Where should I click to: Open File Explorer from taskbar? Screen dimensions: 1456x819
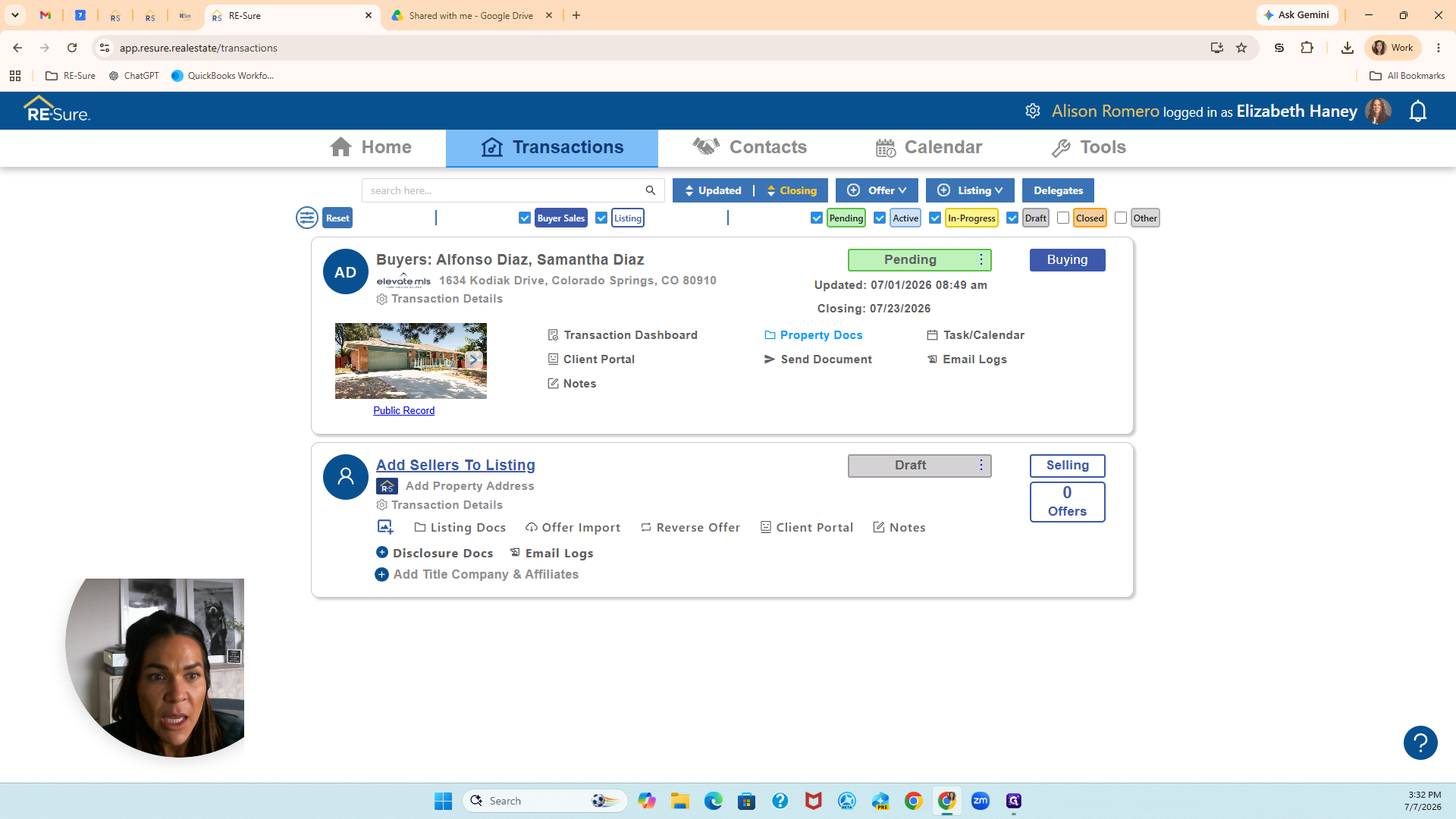(x=680, y=801)
